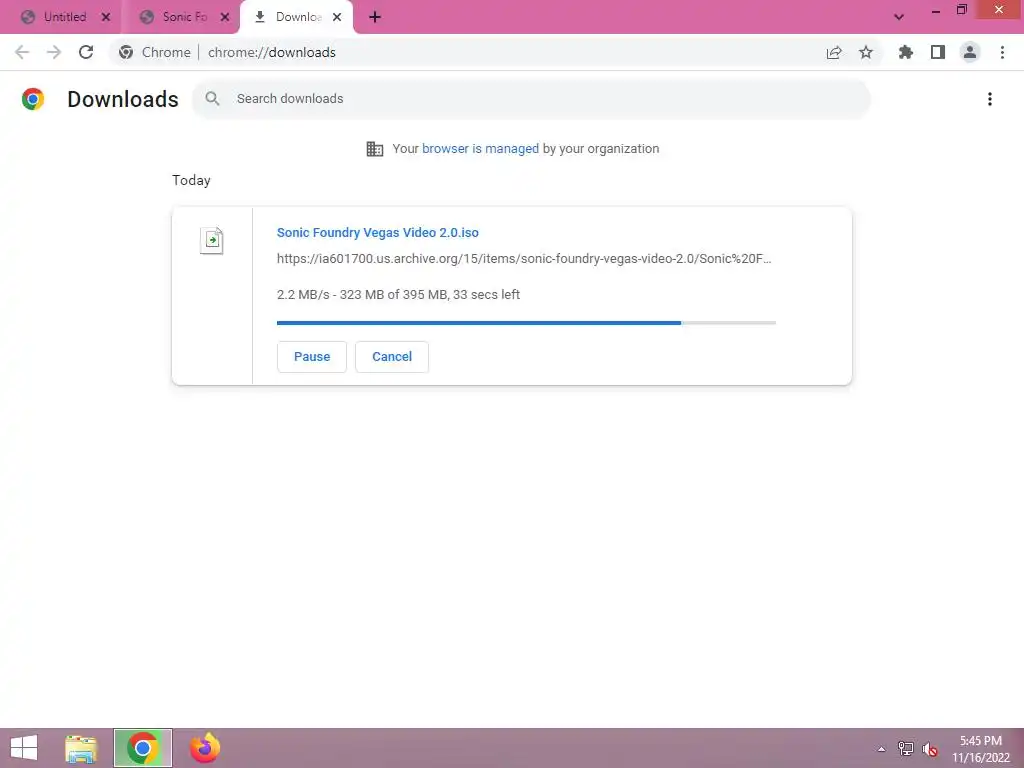Open File Explorer from the taskbar
The width and height of the screenshot is (1024, 768).
[x=81, y=748]
